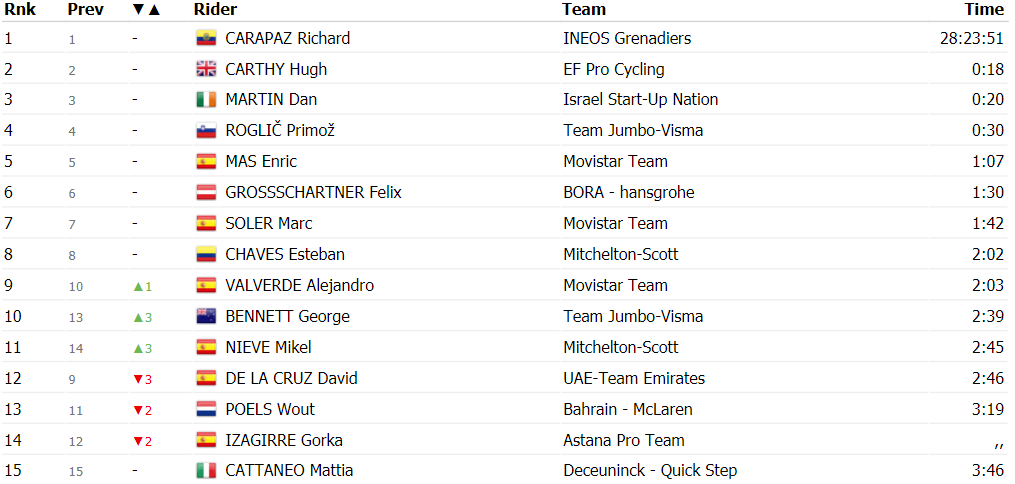
Task: Sort table by Time column header
Action: (x=984, y=9)
